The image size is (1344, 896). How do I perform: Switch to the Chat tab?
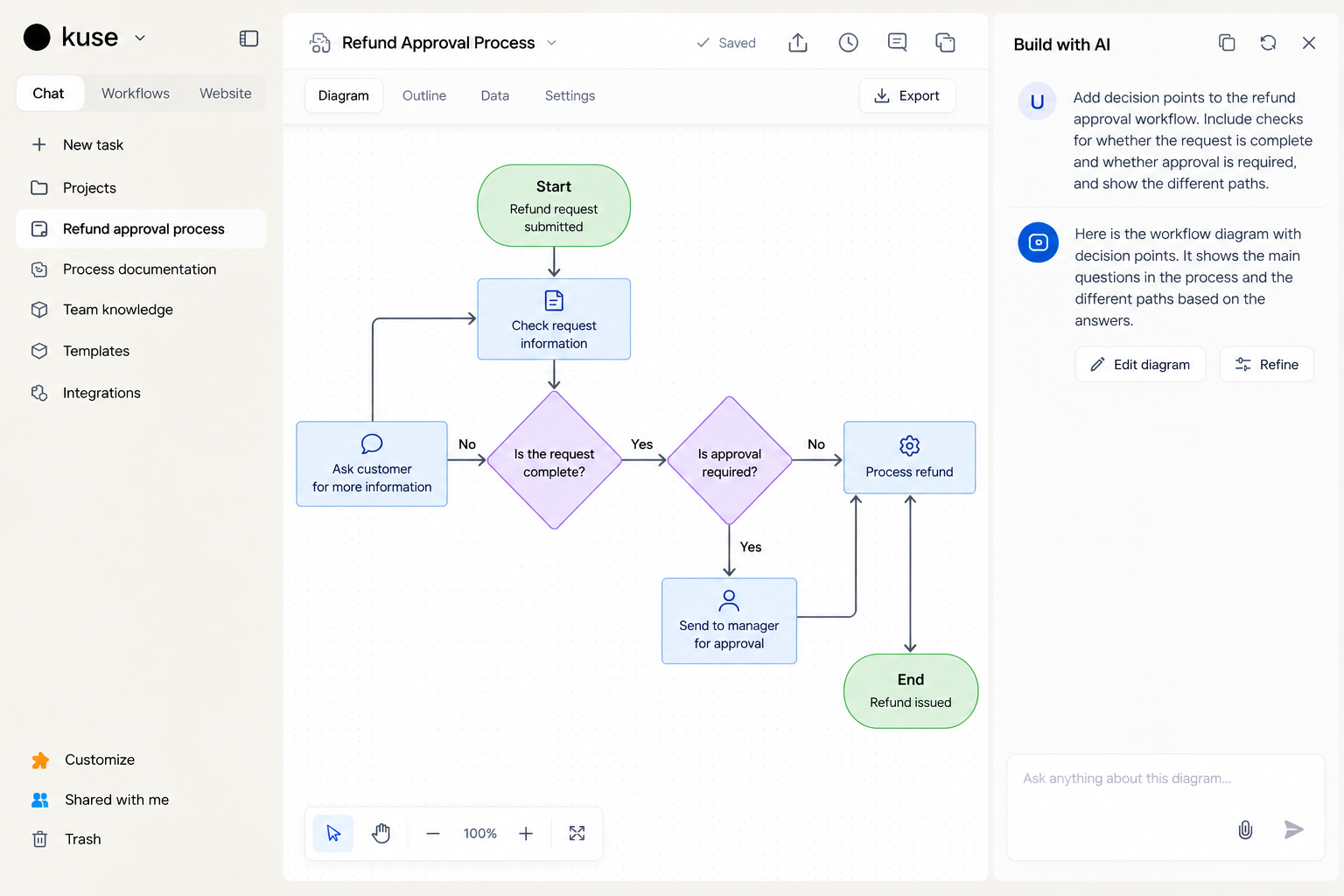49,94
